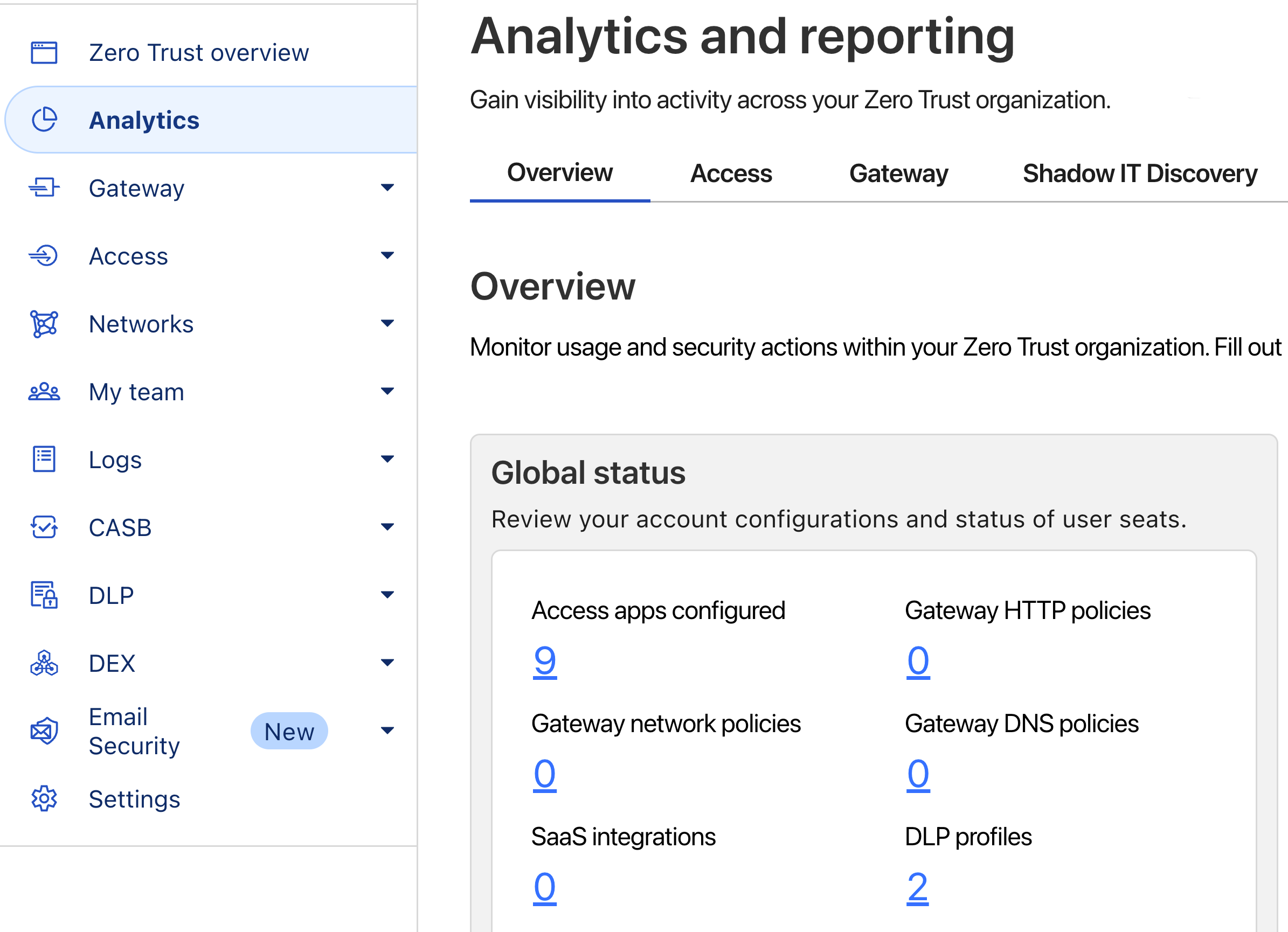Click the Zero Trust overview window icon
The width and height of the screenshot is (1288, 932).
coord(44,52)
